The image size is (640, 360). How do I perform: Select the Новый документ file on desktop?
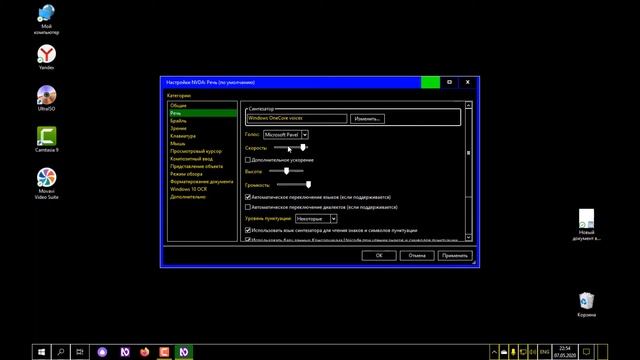click(x=586, y=224)
